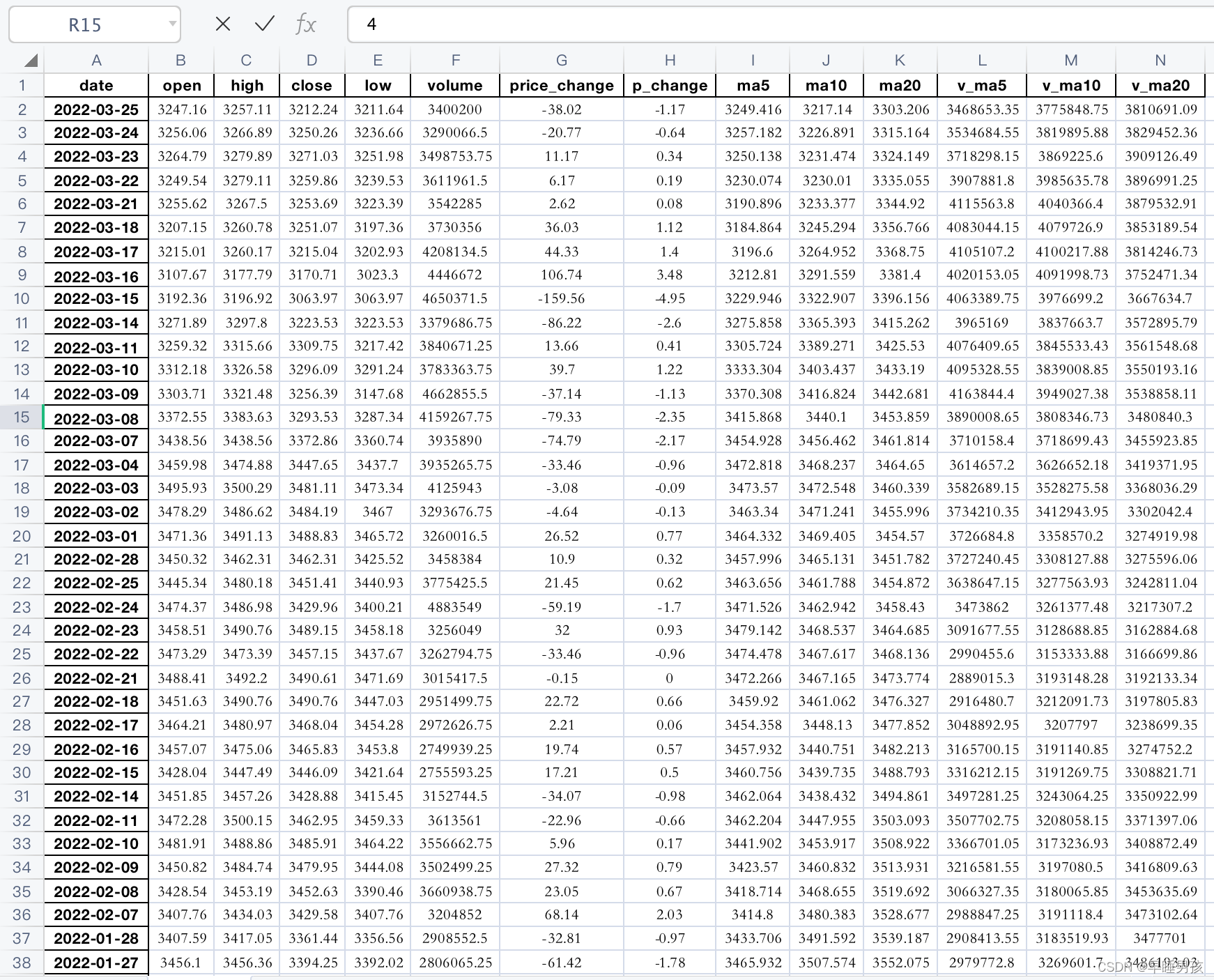Click the 'open' header cell
Viewport: 1214px width, 980px height.
tap(181, 85)
